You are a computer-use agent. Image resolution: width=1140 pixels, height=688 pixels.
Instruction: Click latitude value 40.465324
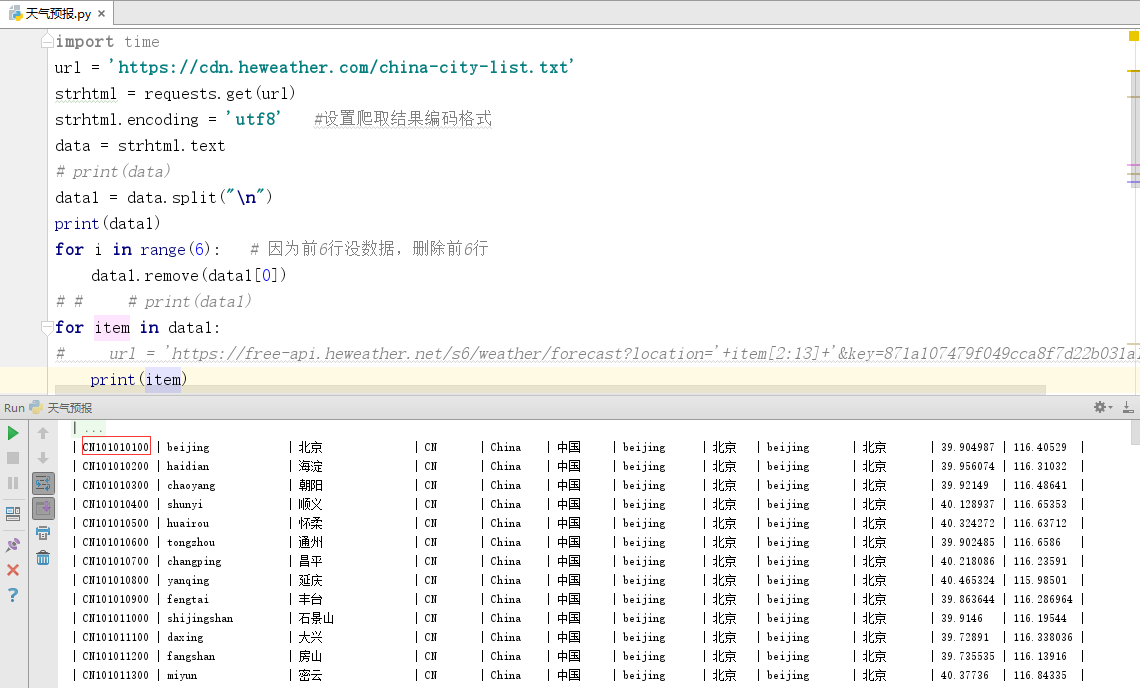pyautogui.click(x=968, y=580)
